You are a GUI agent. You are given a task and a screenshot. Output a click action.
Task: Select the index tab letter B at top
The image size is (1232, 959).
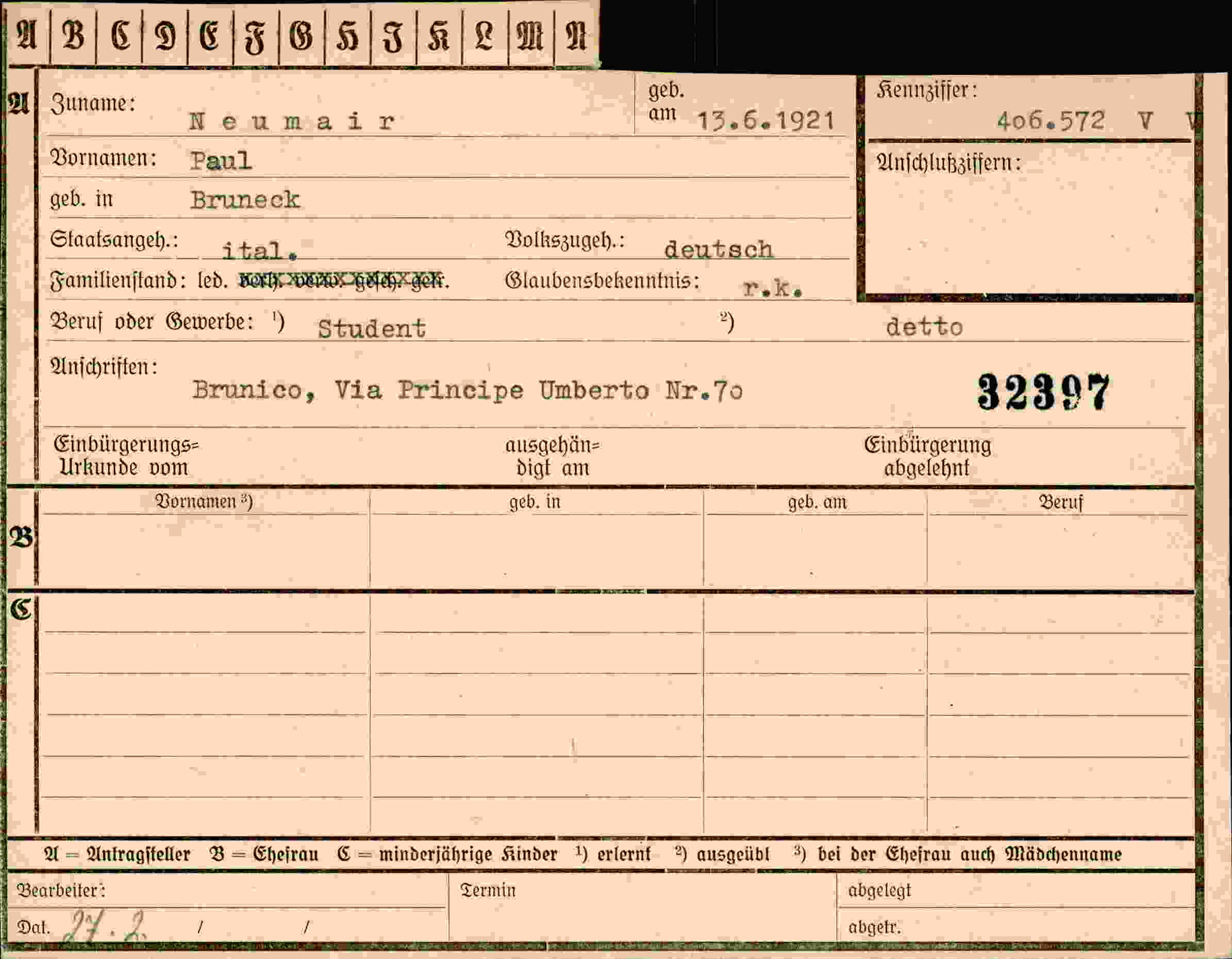[x=73, y=35]
